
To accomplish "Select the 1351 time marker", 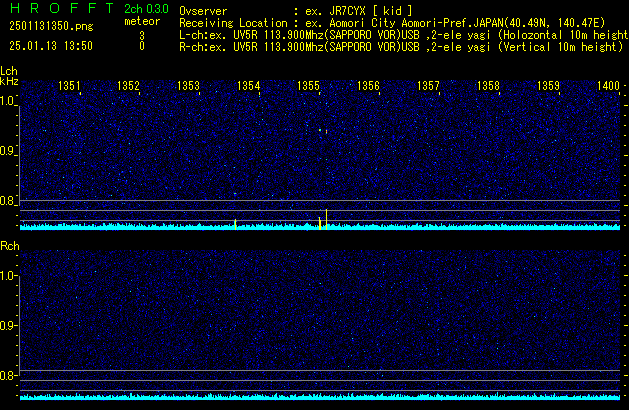I will click(69, 86).
